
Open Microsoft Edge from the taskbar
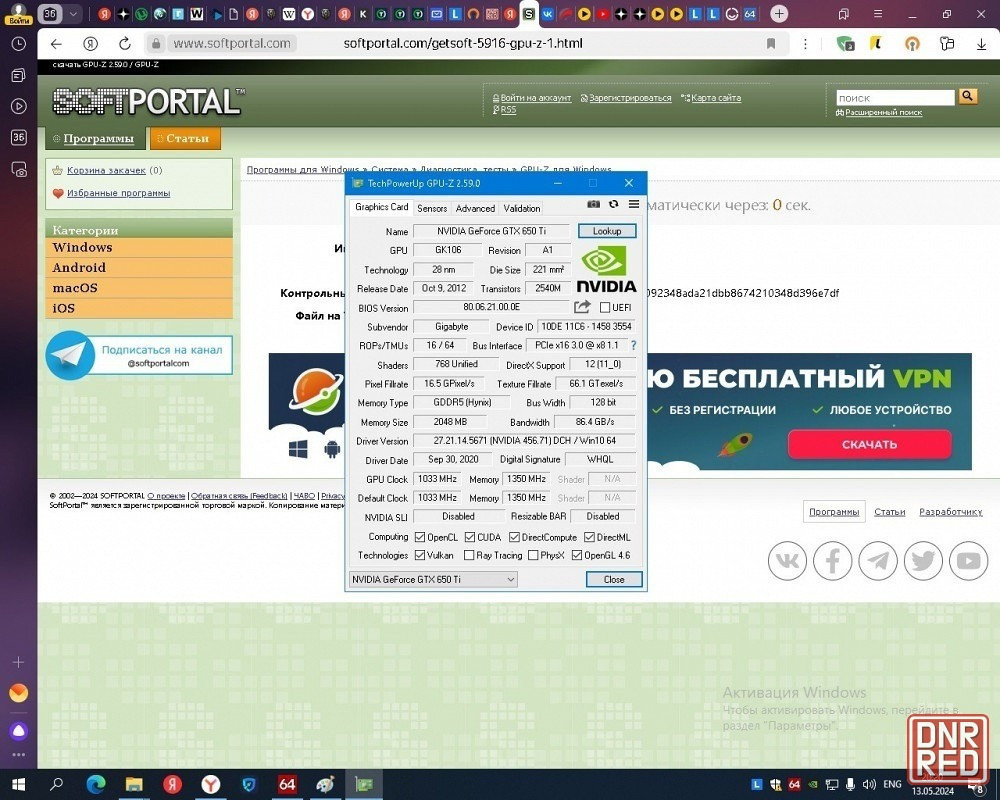click(95, 784)
